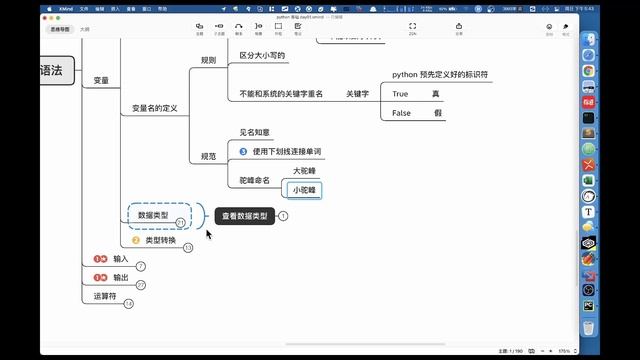Image resolution: width=640 pixels, height=360 pixels.
Task: Insert a new topic via toolbar Topic icon
Action: [x=200, y=27]
